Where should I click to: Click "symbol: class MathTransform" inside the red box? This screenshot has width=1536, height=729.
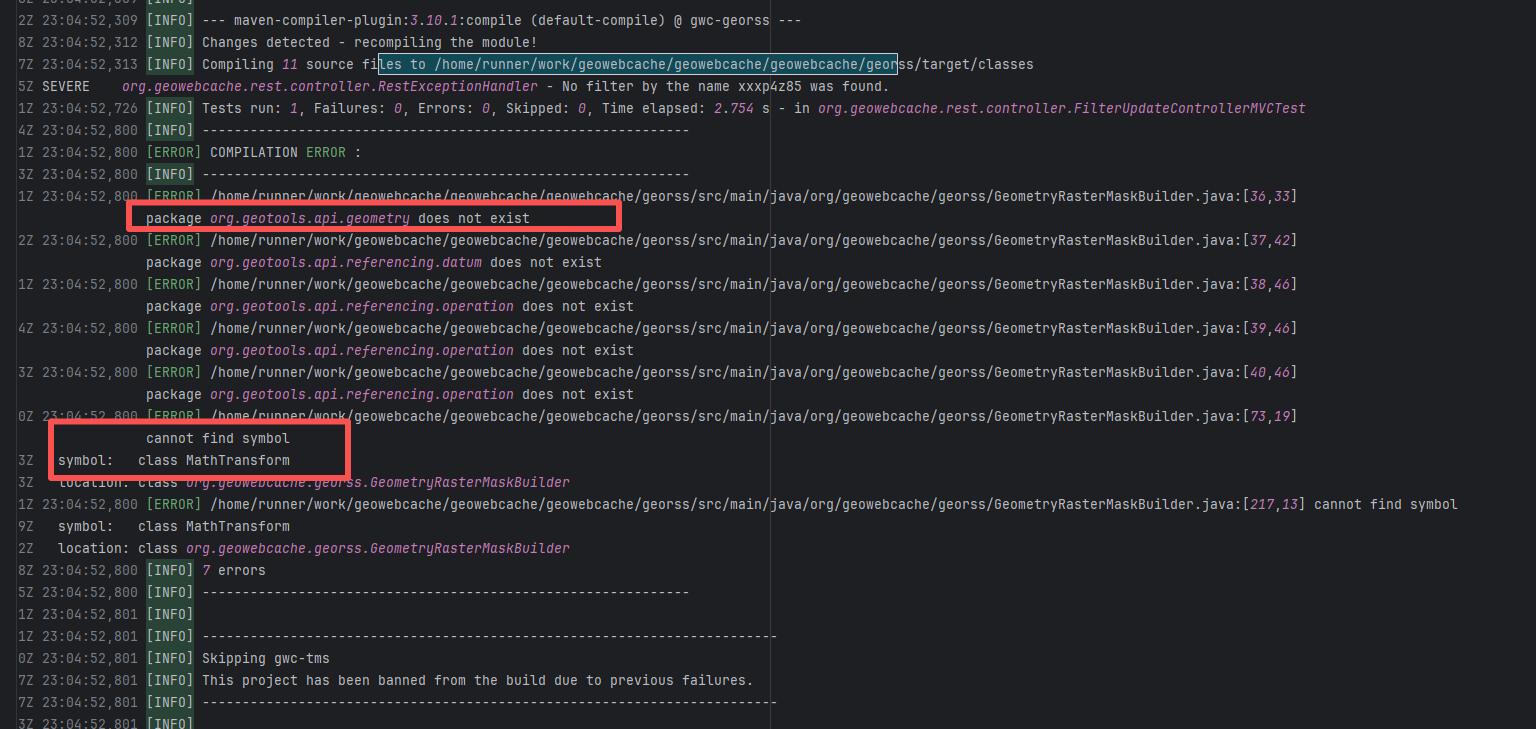coord(174,460)
